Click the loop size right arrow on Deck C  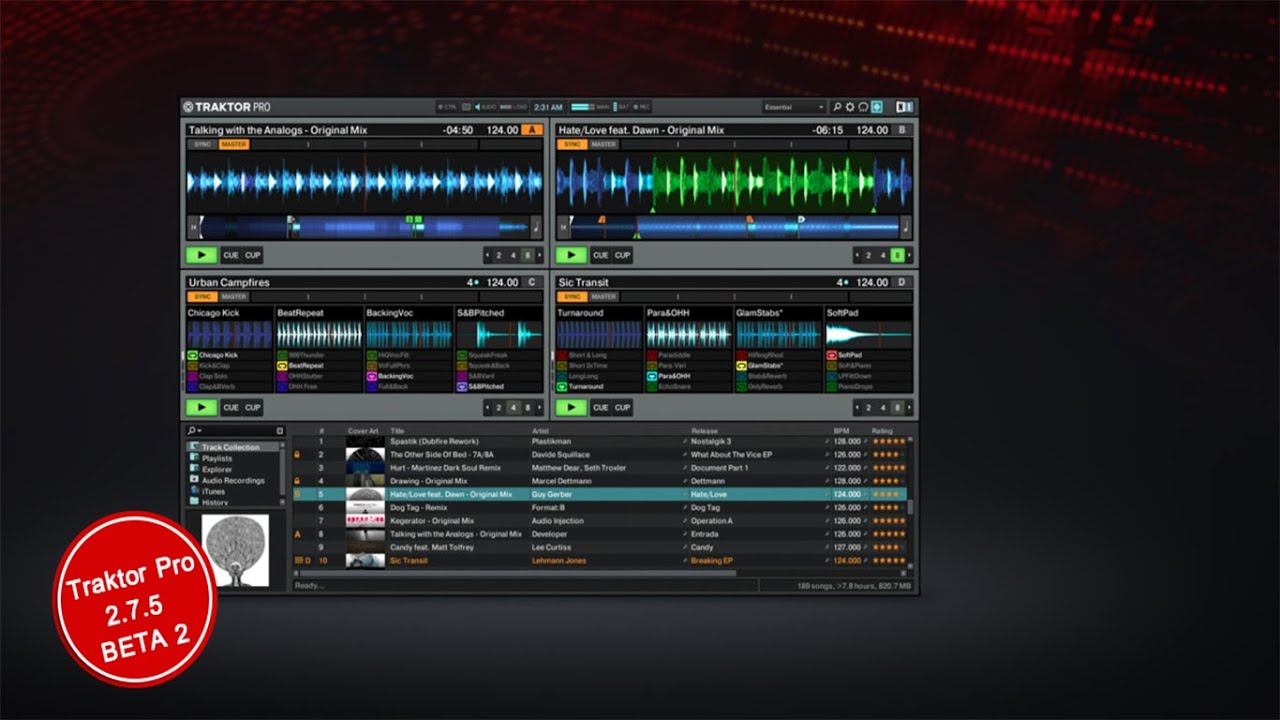[x=538, y=407]
